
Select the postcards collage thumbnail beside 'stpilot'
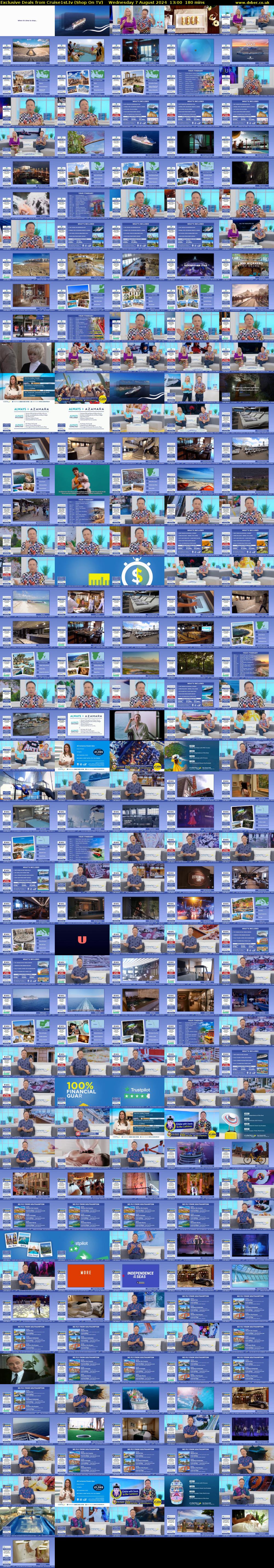(27, 1245)
